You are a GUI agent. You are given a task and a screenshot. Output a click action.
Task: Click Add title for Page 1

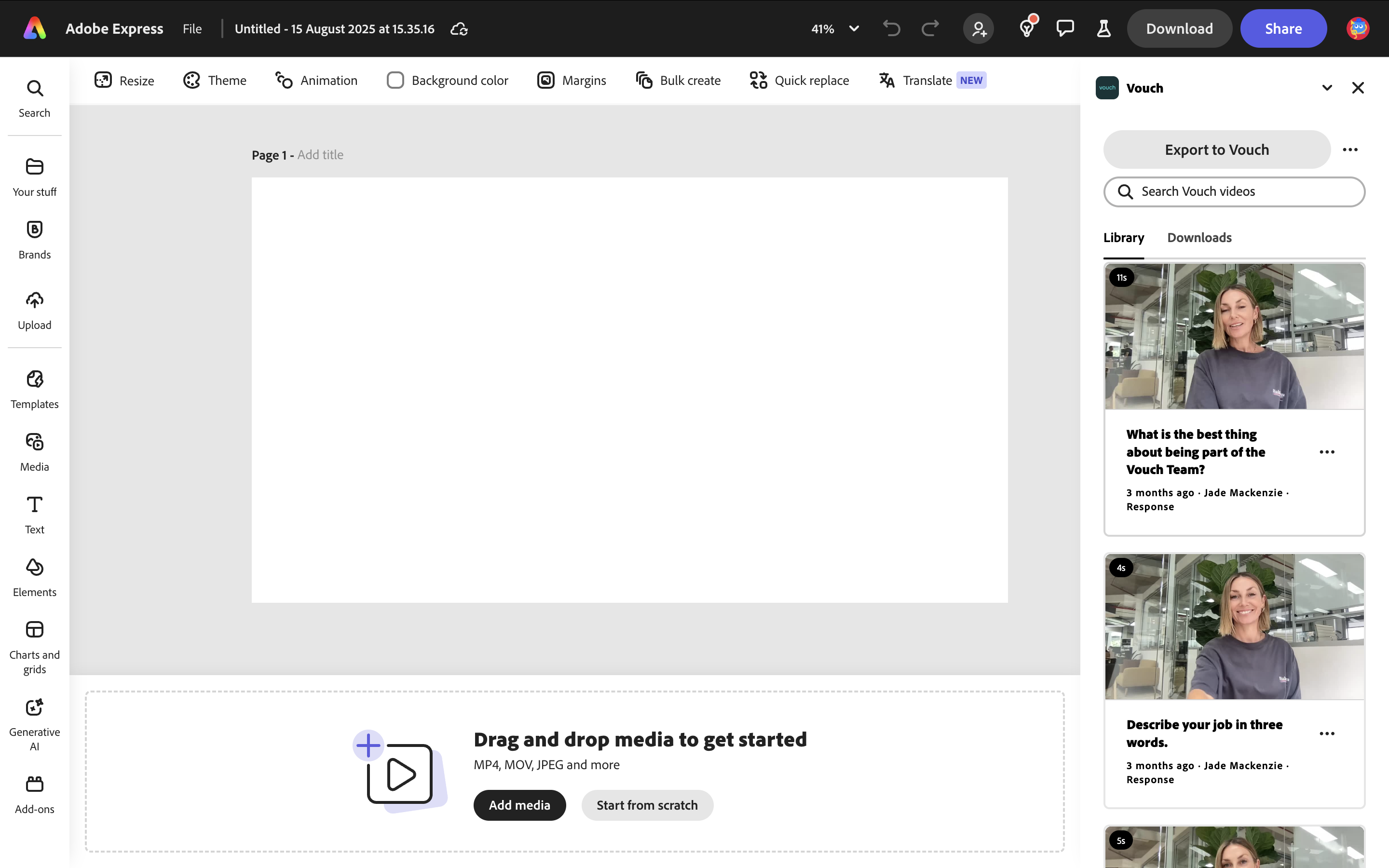[x=320, y=155]
